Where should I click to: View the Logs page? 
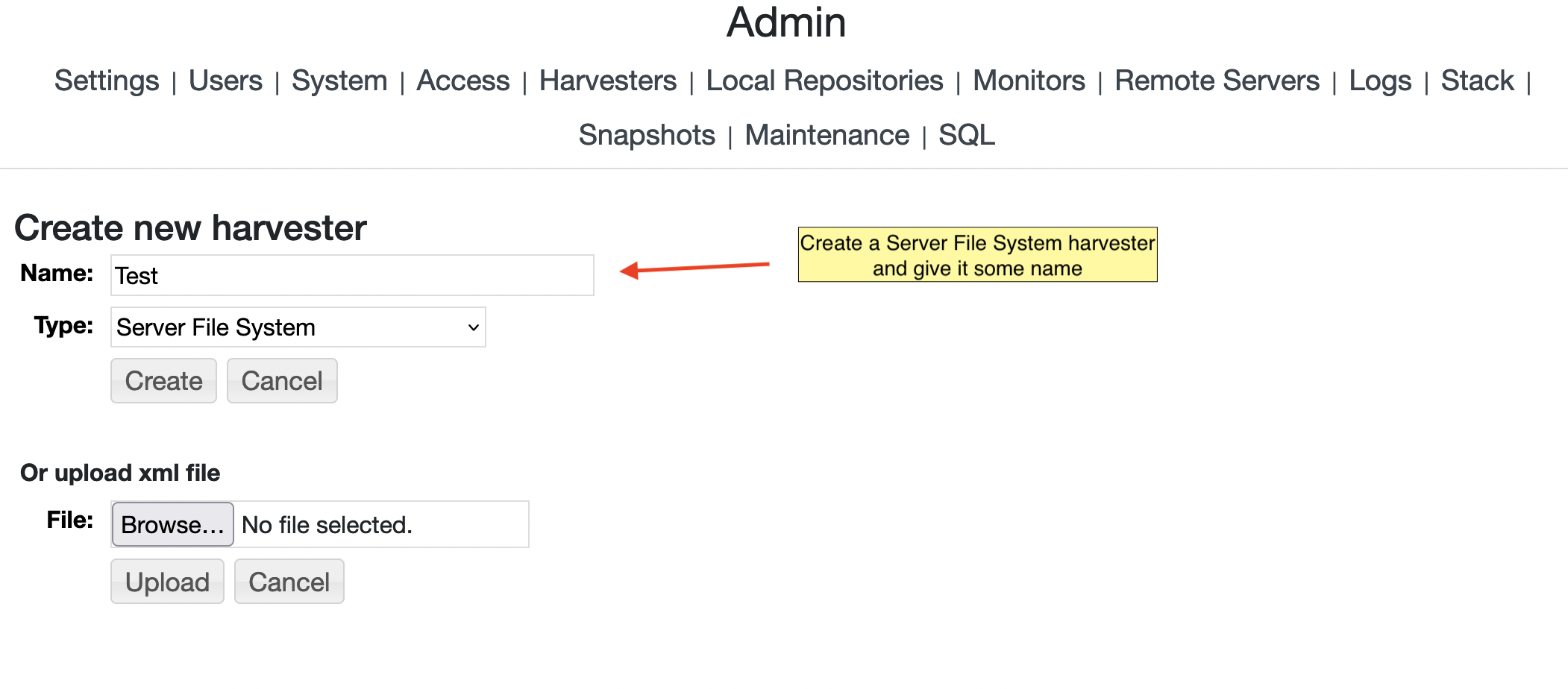[x=1380, y=81]
